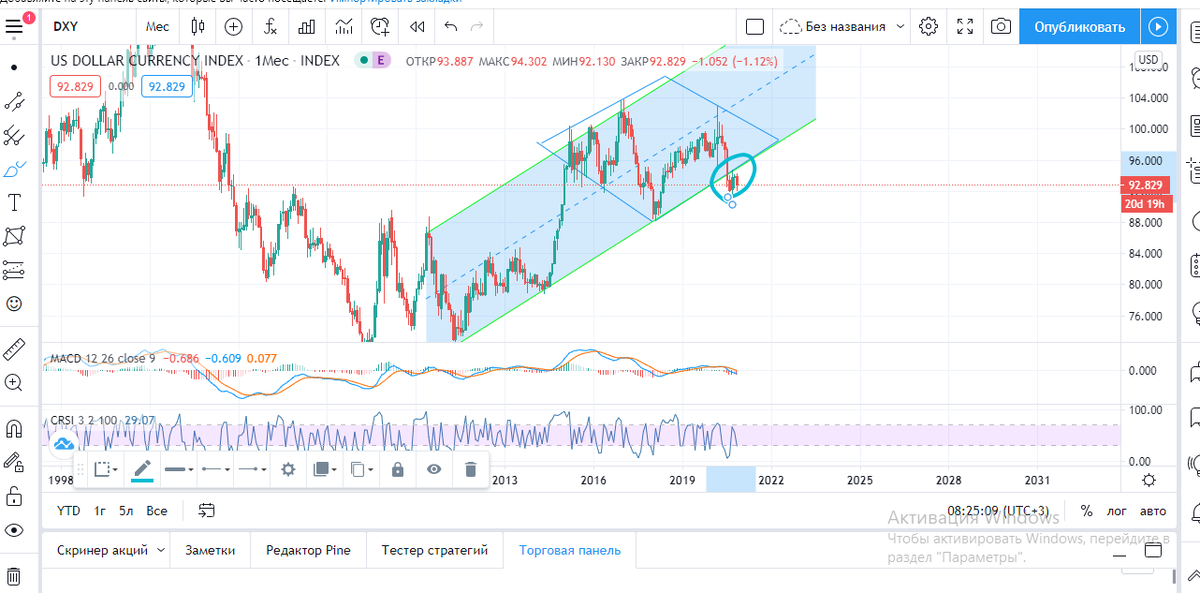This screenshot has height=593, width=1200.
Task: Open visual order layers dropdown
Action: coord(325,469)
